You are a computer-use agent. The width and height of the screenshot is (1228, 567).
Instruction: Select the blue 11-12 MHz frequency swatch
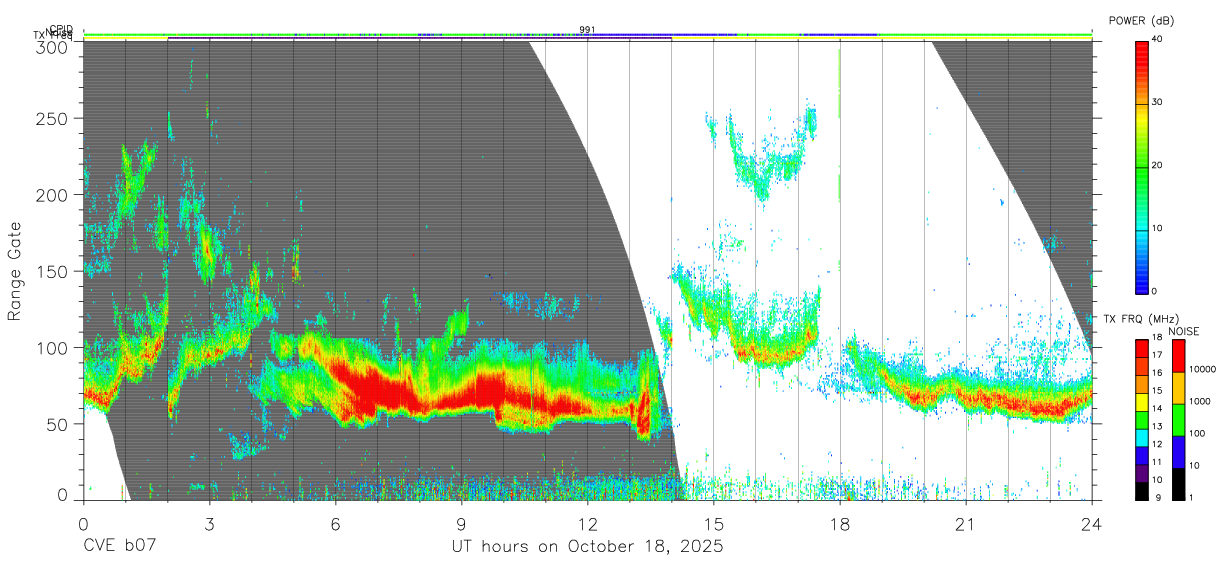[1141, 455]
